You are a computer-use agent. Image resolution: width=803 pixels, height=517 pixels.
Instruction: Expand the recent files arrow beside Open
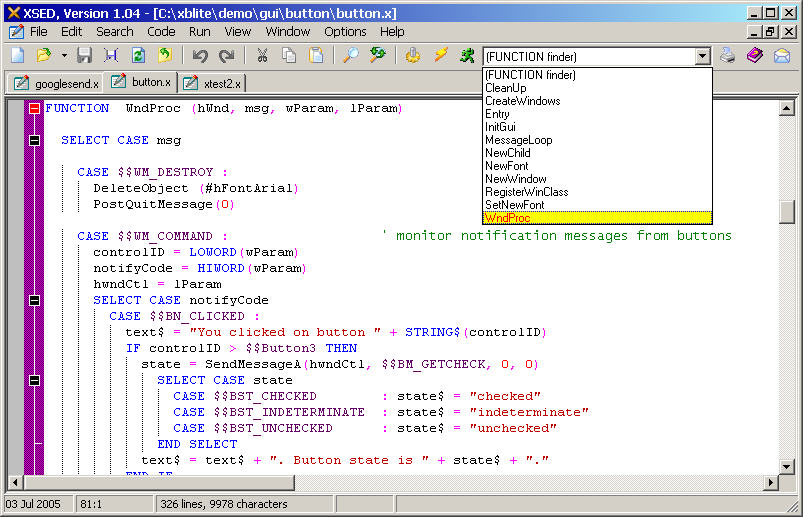pyautogui.click(x=64, y=55)
